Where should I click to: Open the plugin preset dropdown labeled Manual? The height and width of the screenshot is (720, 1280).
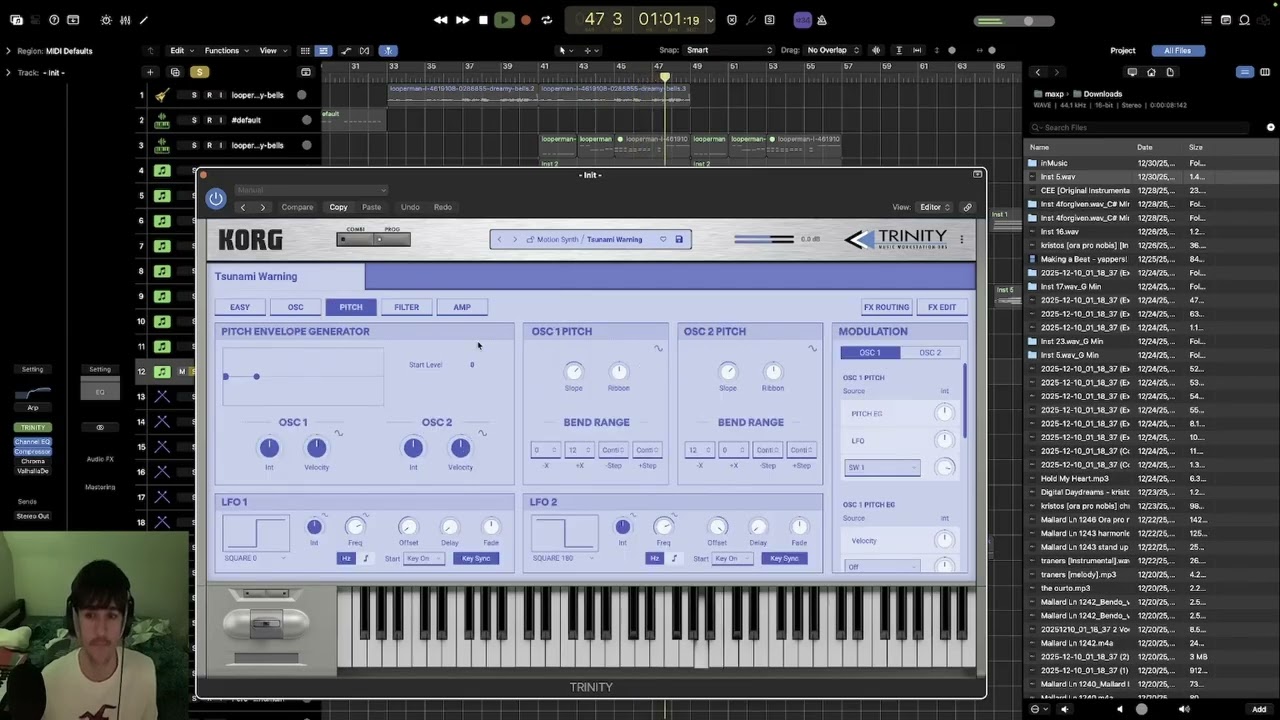point(311,190)
